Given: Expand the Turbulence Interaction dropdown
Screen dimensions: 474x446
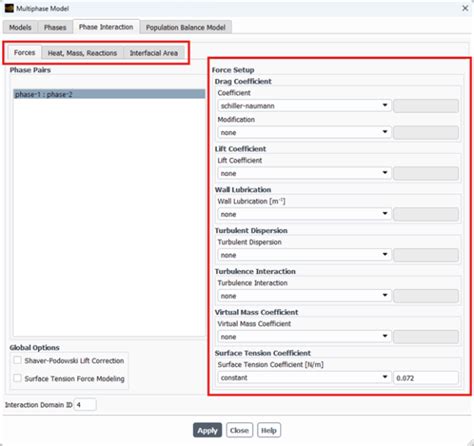Looking at the screenshot, I should coord(304,296).
